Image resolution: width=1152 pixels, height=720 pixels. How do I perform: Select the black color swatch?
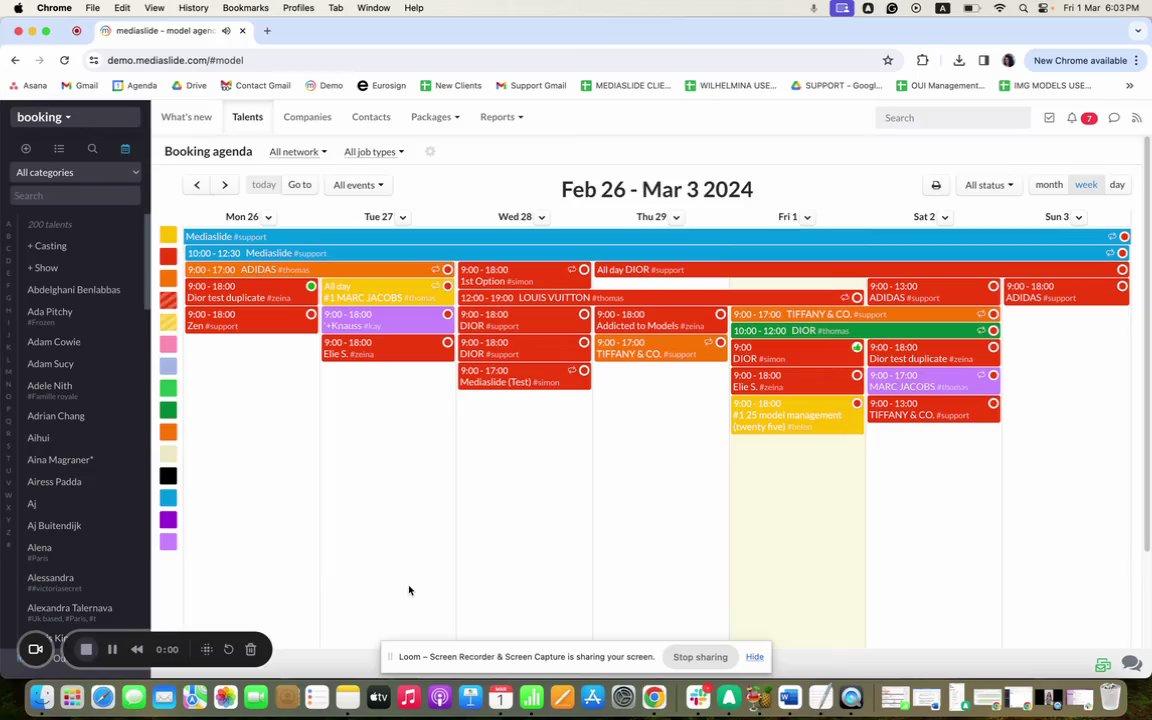[168, 476]
